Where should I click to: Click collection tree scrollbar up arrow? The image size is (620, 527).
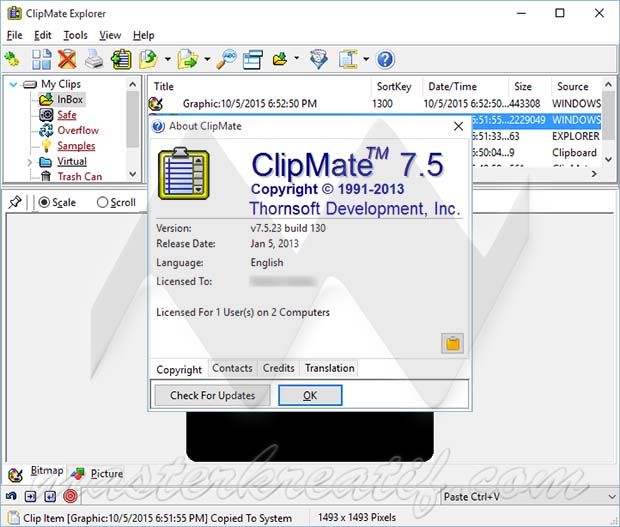pyautogui.click(x=133, y=84)
